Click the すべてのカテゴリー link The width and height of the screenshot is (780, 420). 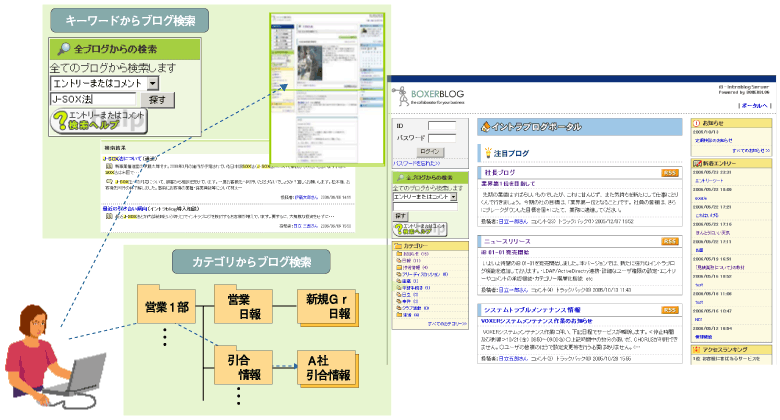447,324
